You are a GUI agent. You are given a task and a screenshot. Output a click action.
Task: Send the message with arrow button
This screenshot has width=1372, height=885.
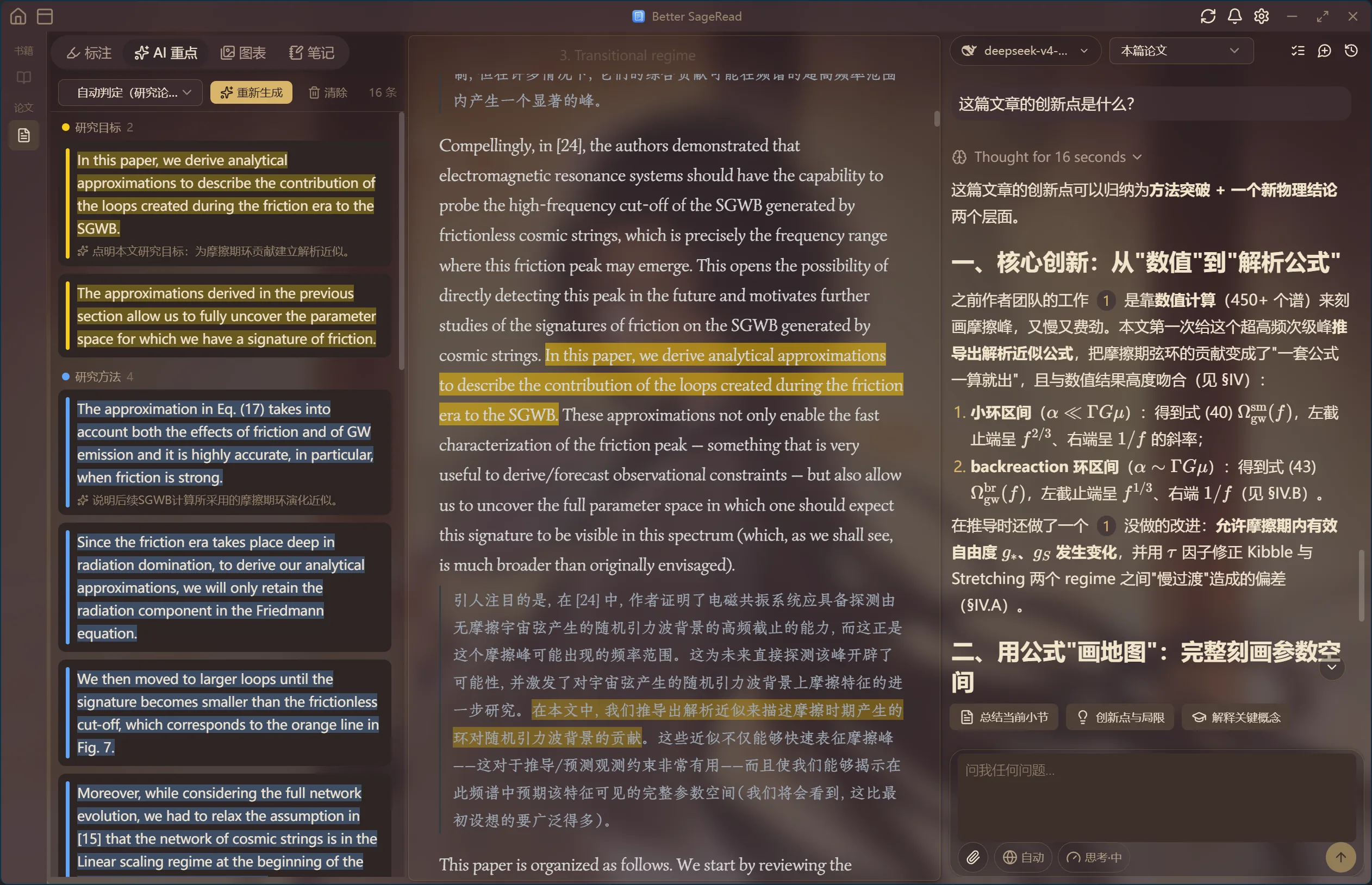pos(1340,857)
